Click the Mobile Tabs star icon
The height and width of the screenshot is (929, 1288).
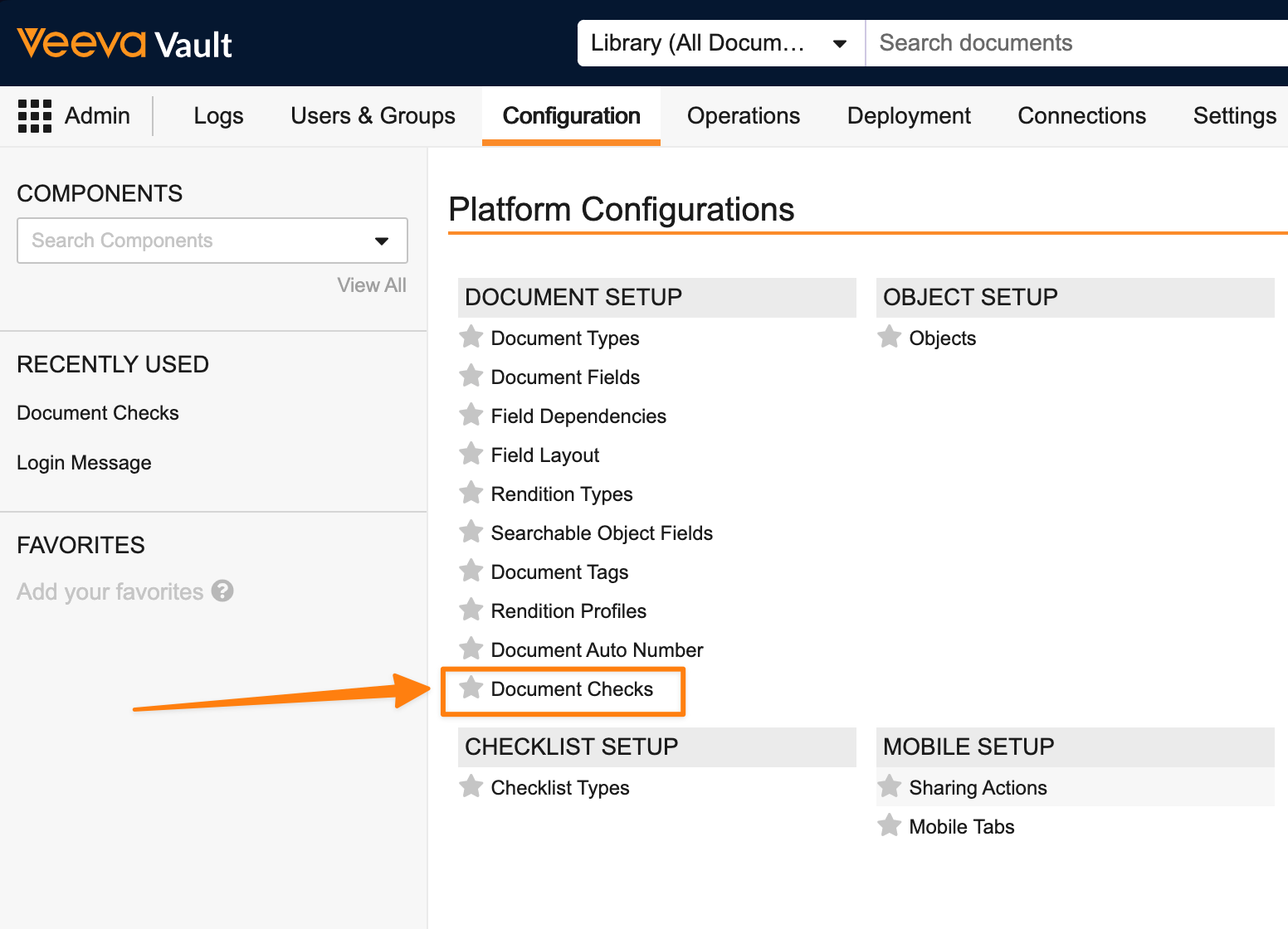coord(890,825)
